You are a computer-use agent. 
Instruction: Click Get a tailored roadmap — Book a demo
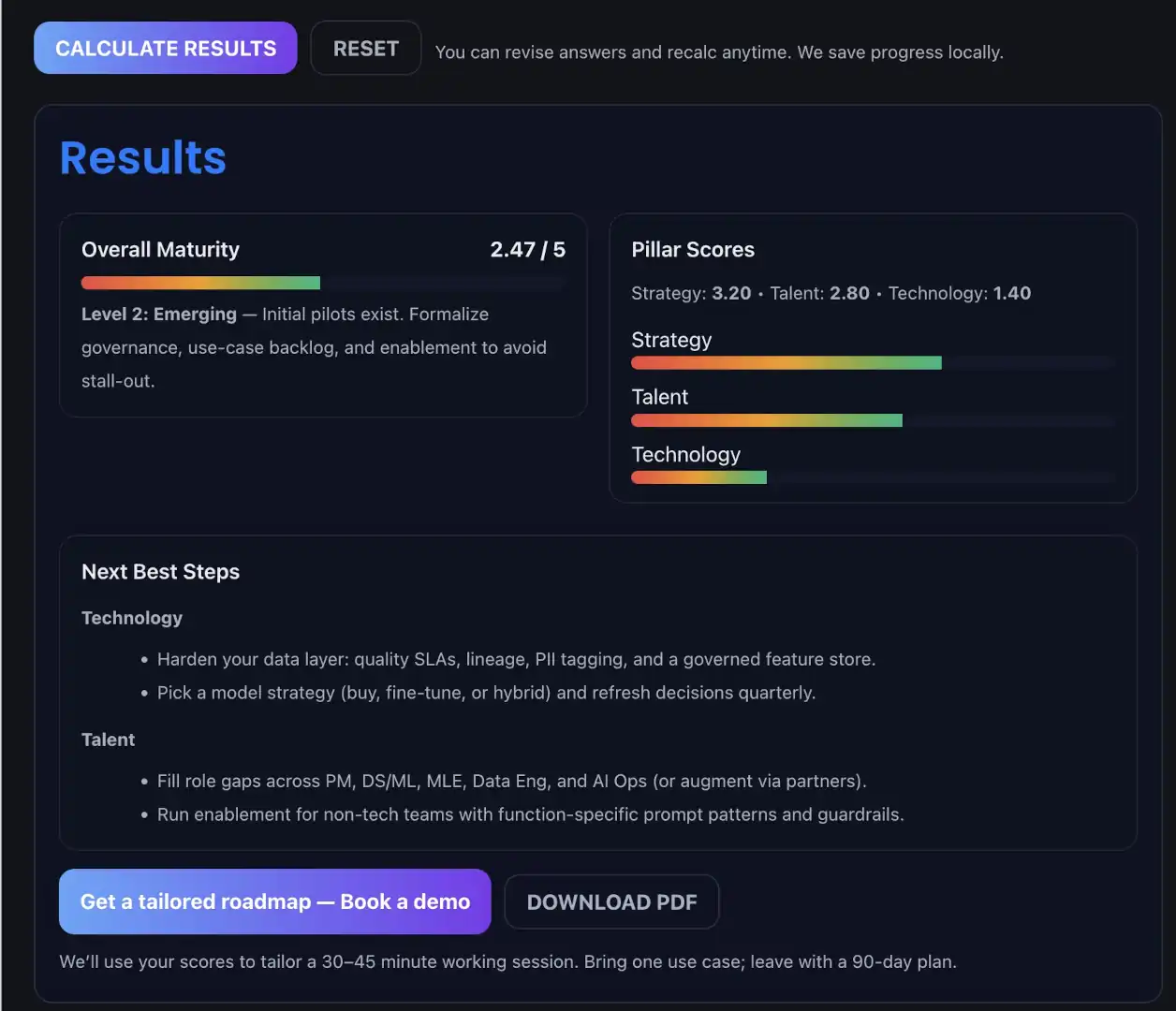(274, 901)
